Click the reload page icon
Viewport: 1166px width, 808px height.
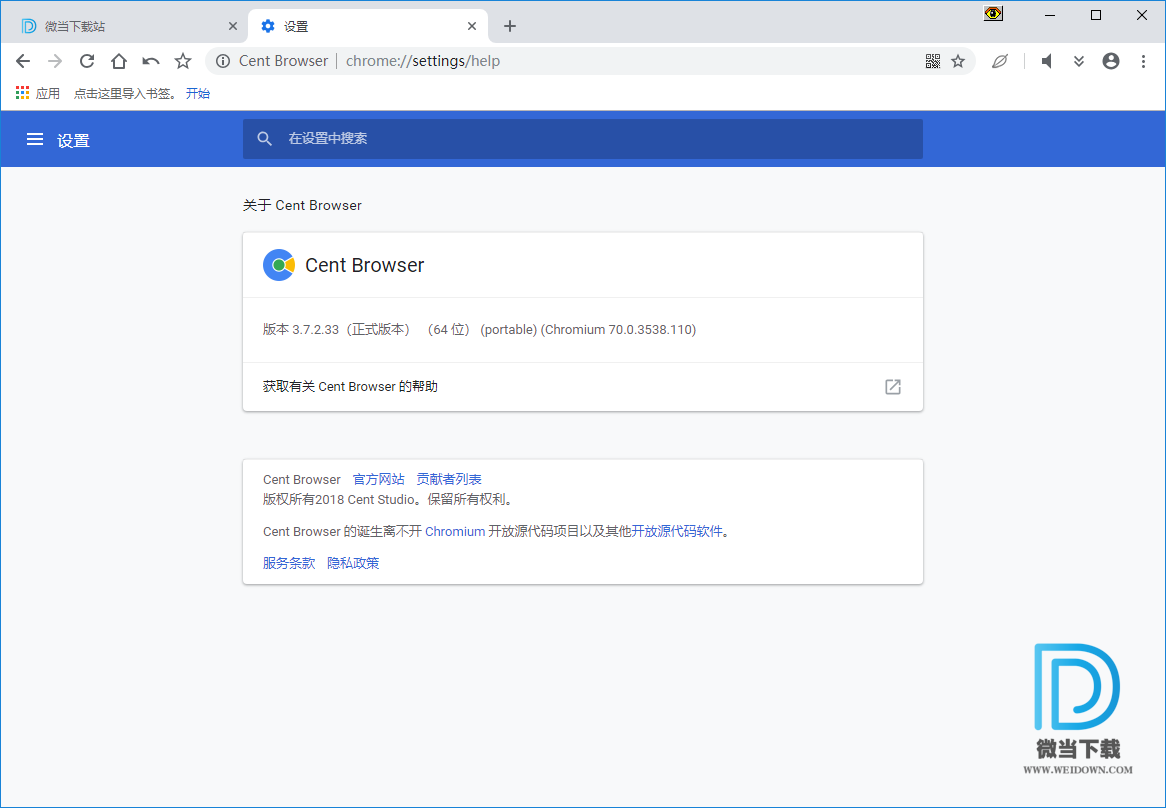(x=87, y=61)
